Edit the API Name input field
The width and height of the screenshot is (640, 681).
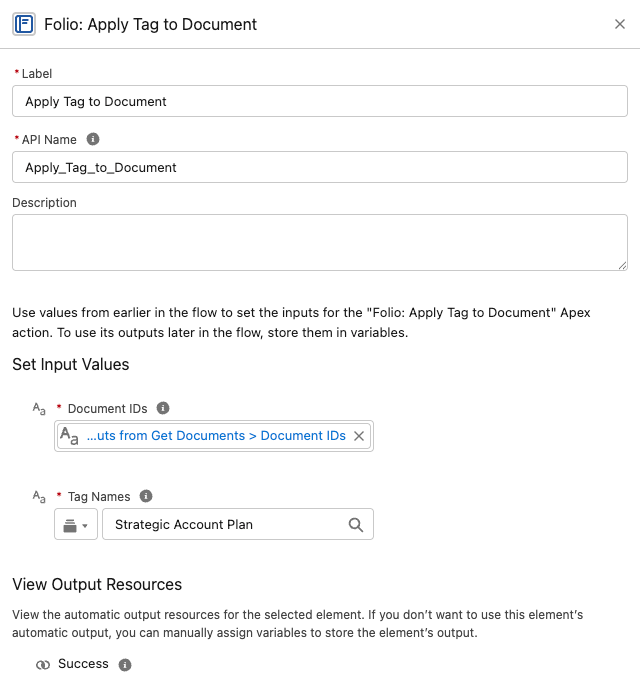point(320,167)
